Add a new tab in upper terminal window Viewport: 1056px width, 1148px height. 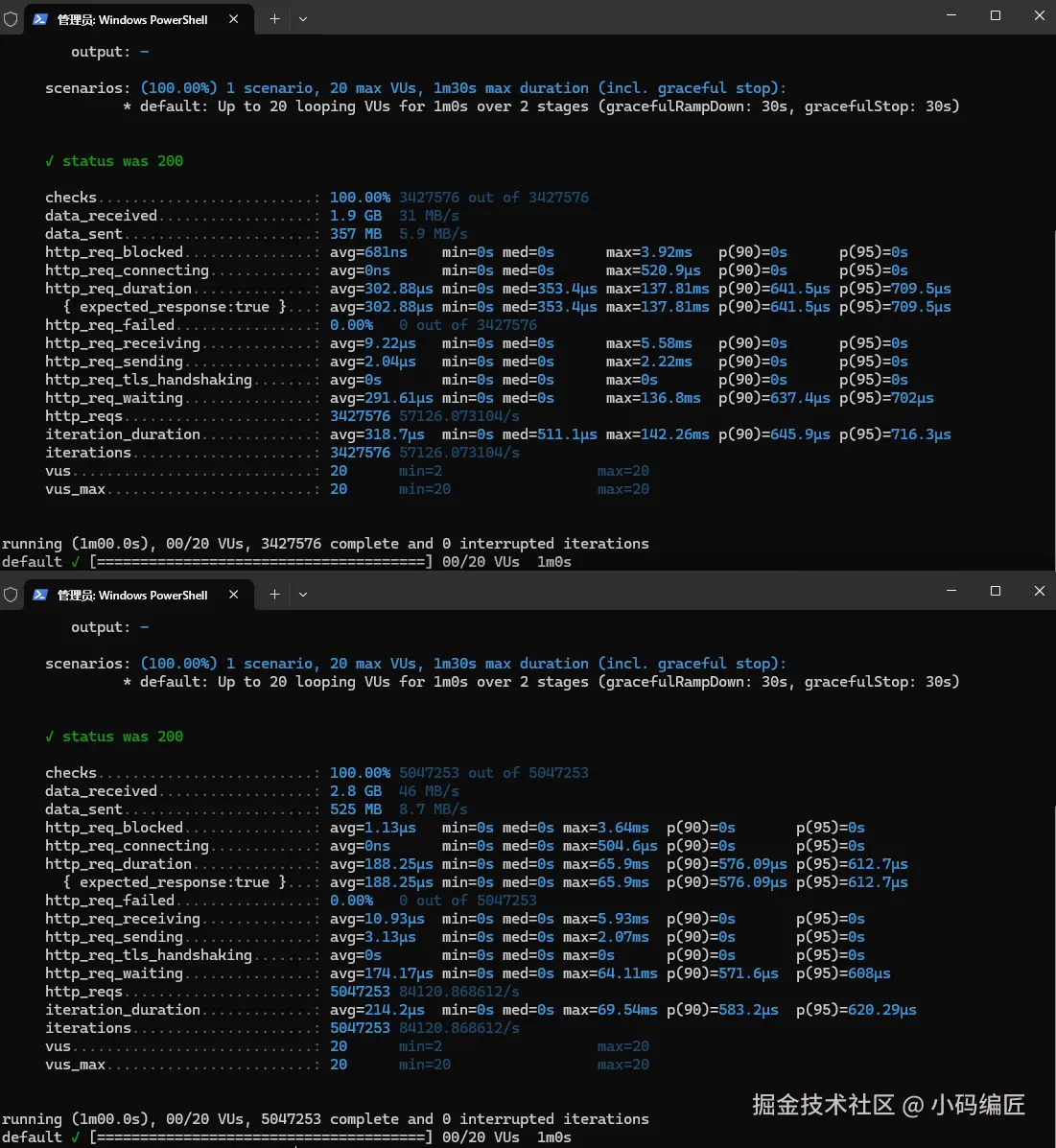pos(274,19)
